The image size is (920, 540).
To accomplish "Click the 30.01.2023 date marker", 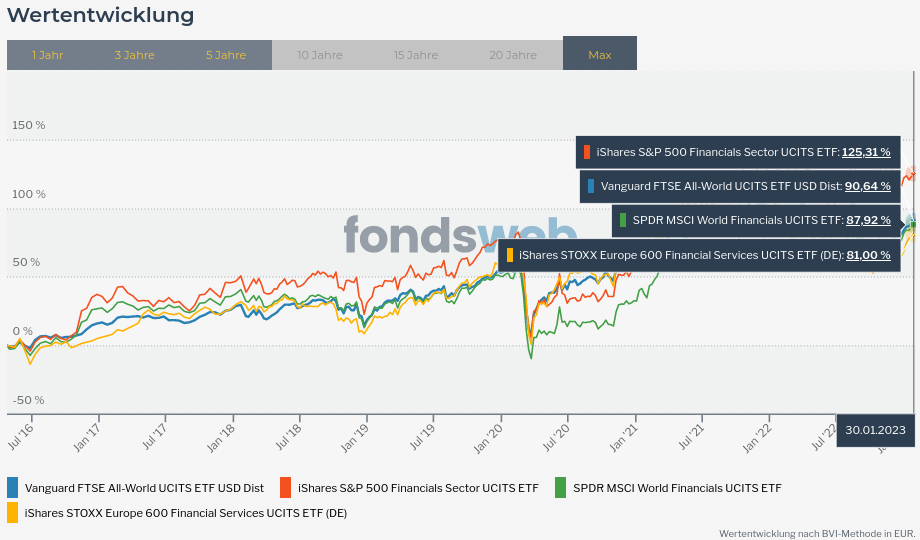I will (875, 430).
